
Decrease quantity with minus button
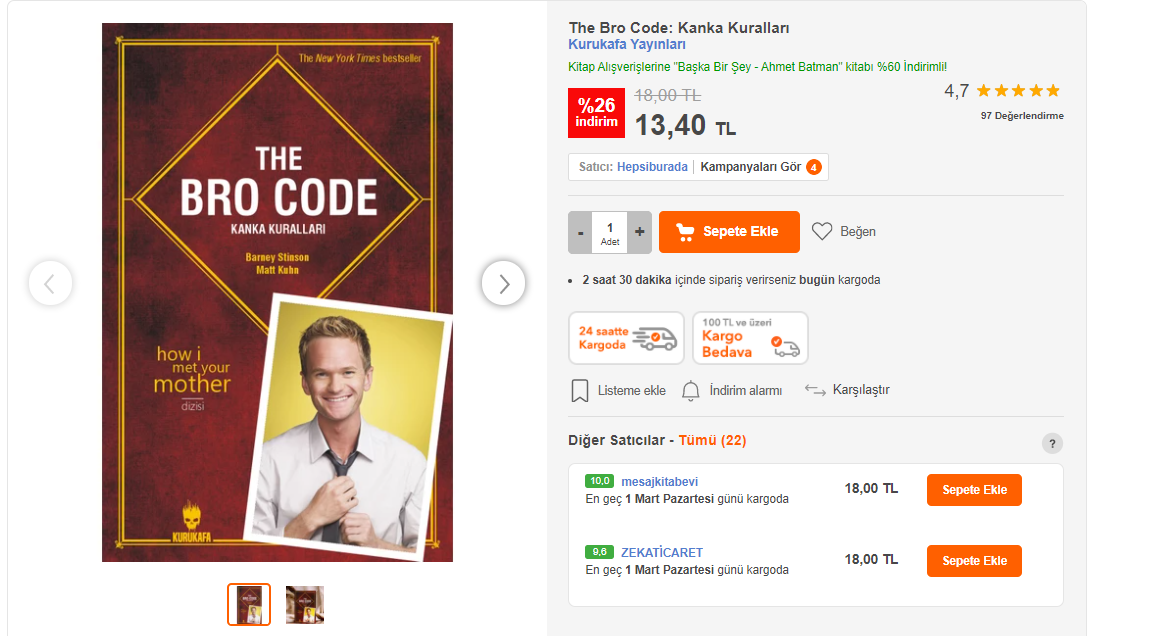(580, 232)
